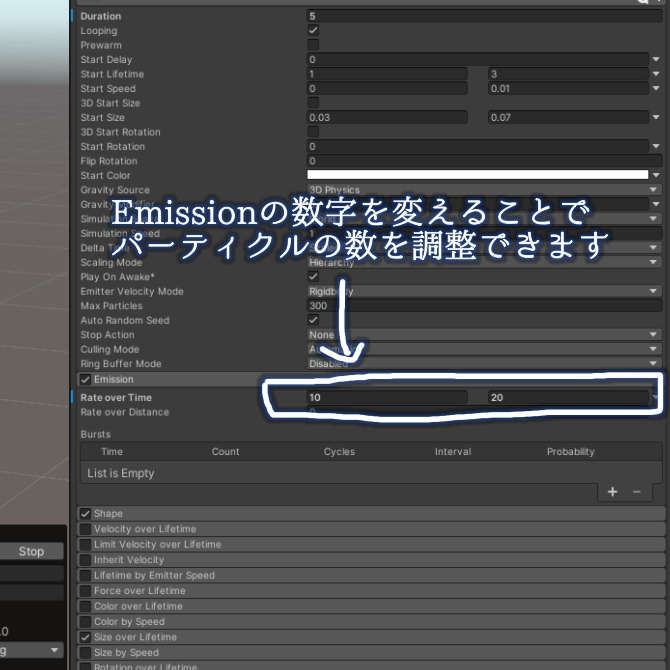Screen dimensions: 670x670
Task: Click the Start Size field showing 0.07
Action: [568, 117]
